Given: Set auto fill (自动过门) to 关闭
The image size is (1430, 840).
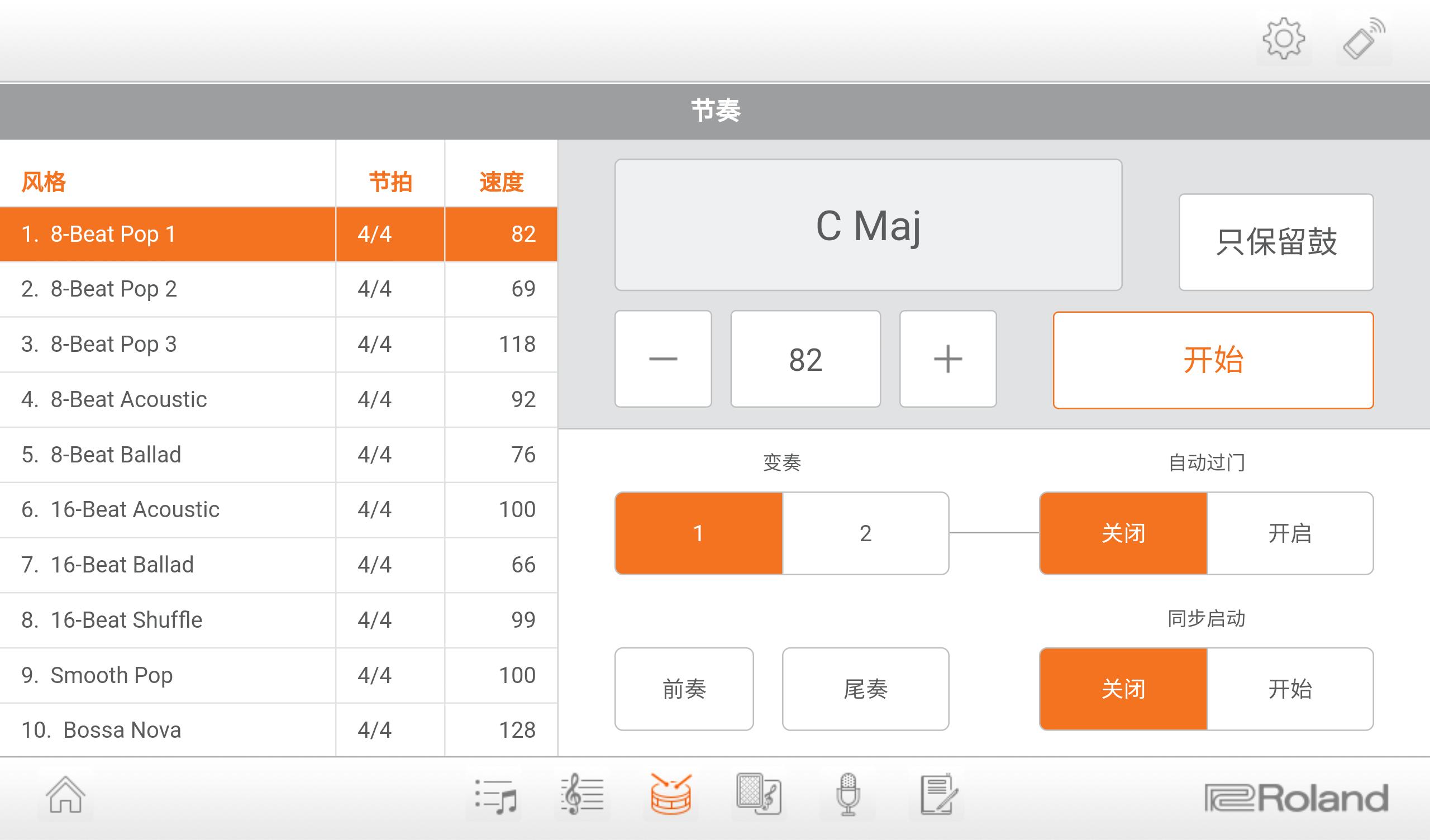Looking at the screenshot, I should point(1123,533).
